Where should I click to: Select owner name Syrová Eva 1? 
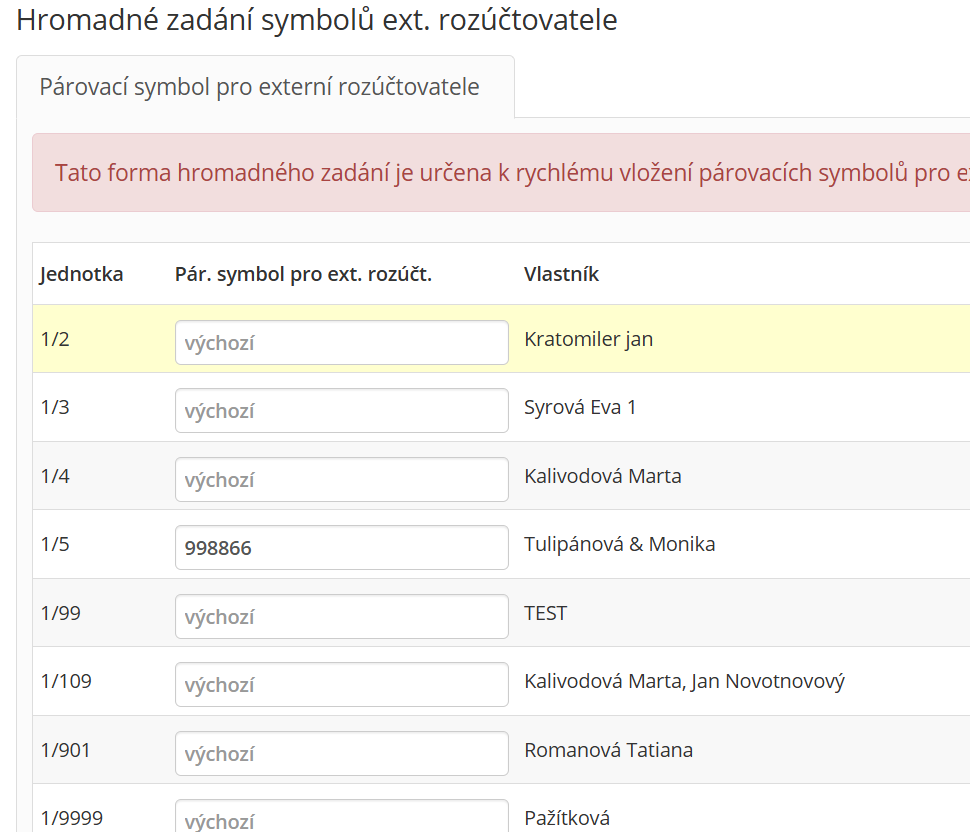coord(580,407)
